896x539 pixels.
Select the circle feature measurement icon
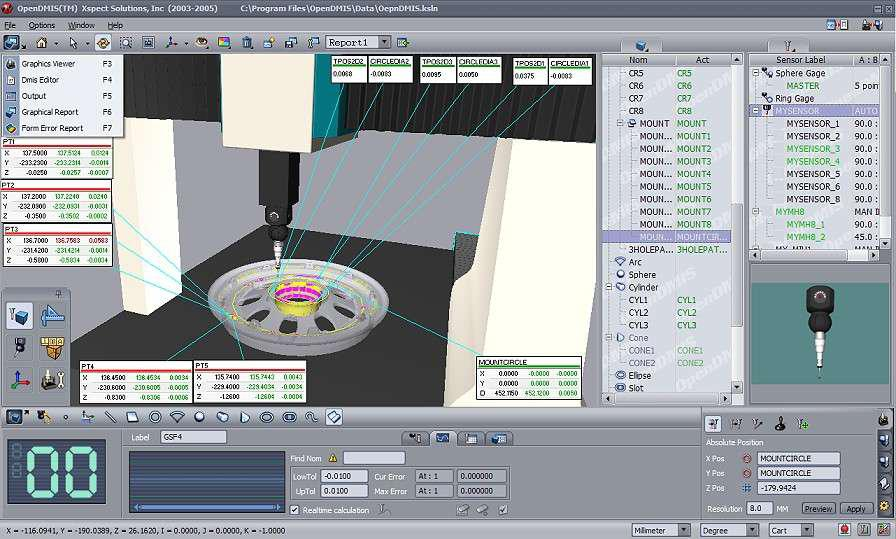point(155,416)
